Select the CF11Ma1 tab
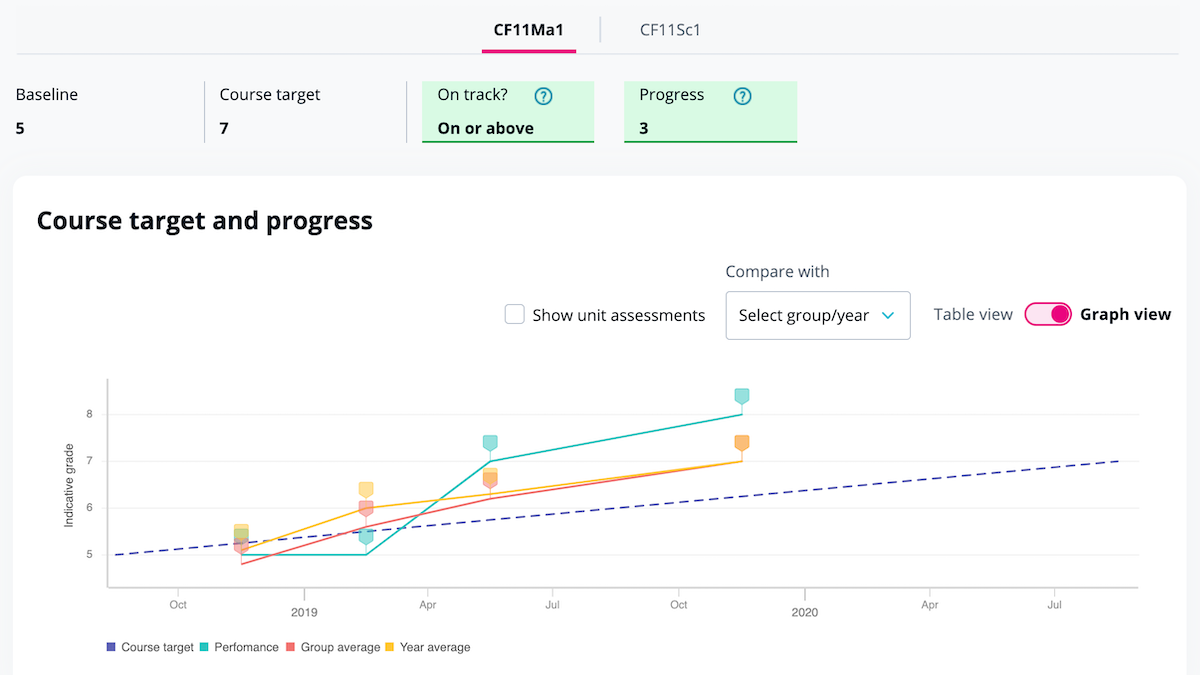This screenshot has height=675, width=1200. (528, 30)
